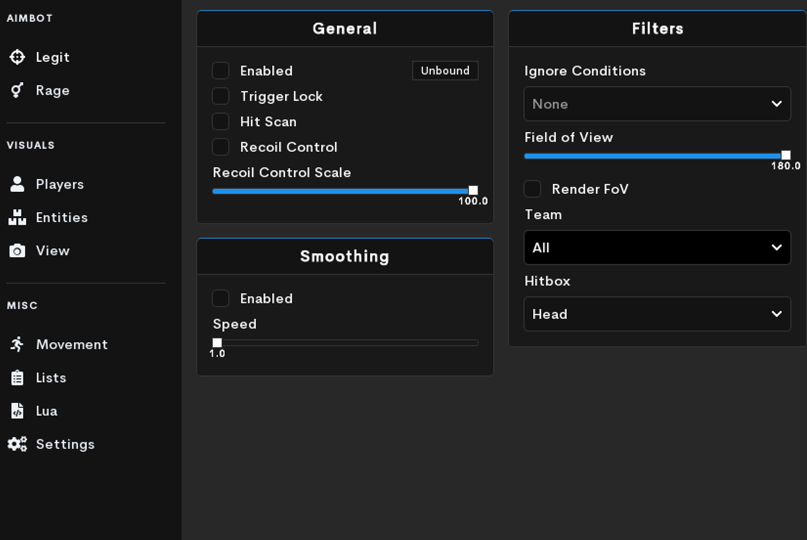The height and width of the screenshot is (540, 807).
Task: Select the Movement running-figure icon
Action: (x=17, y=344)
